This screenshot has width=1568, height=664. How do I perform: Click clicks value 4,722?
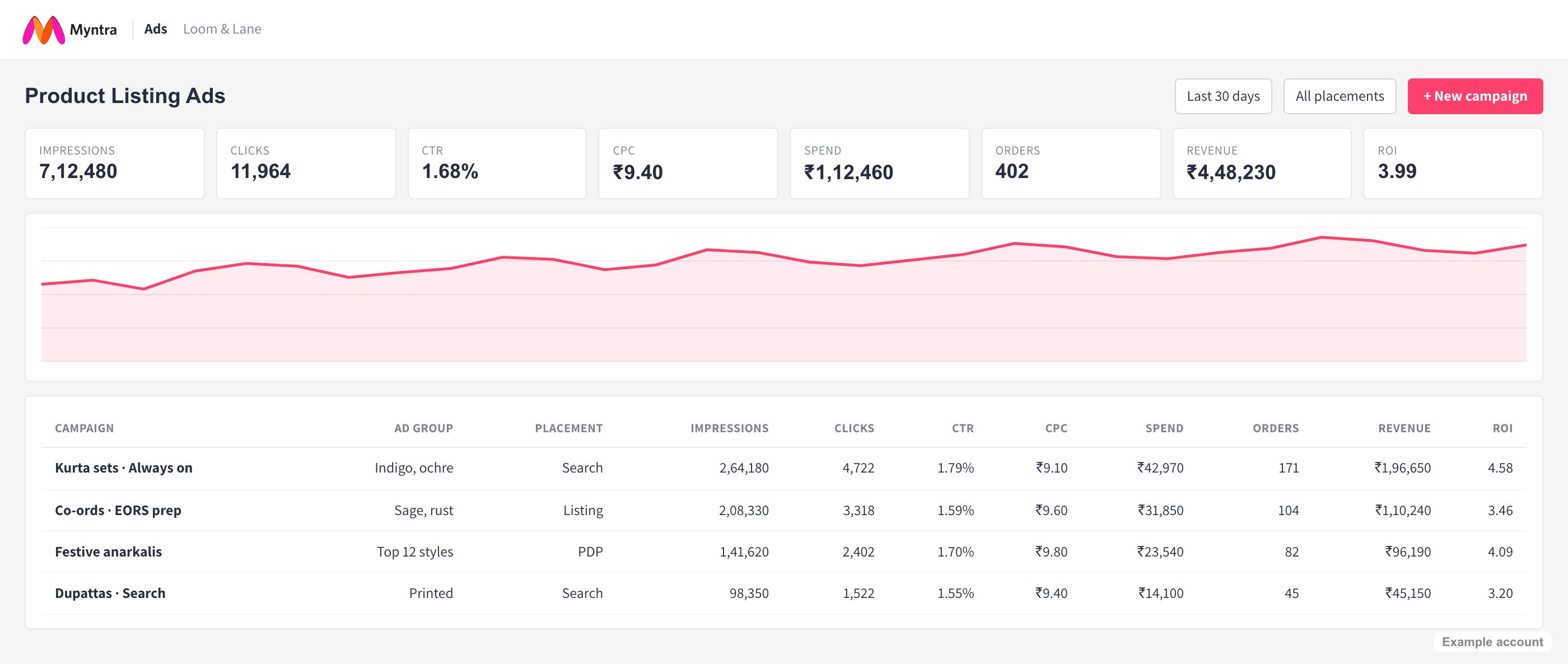(x=858, y=467)
